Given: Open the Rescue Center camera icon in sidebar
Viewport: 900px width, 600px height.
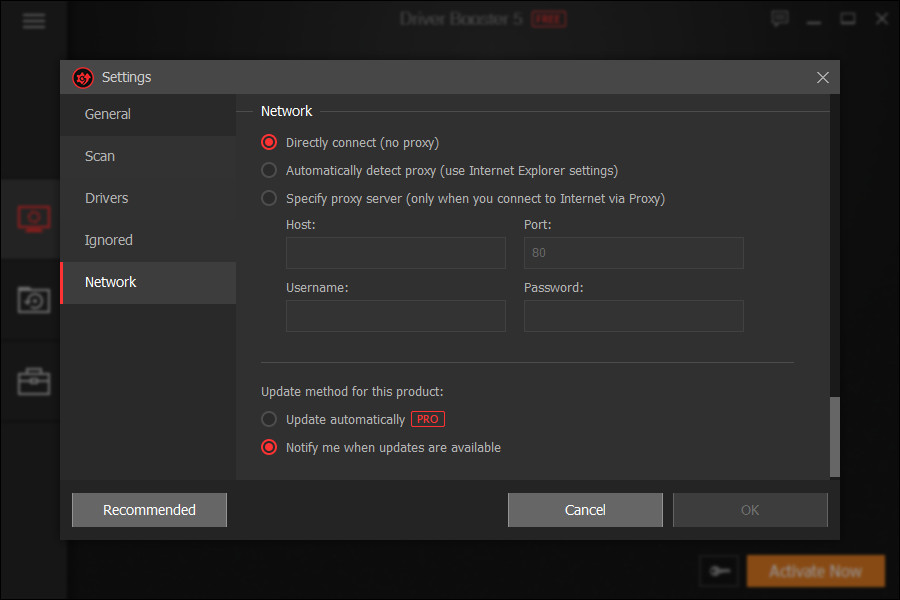Looking at the screenshot, I should click(x=32, y=300).
